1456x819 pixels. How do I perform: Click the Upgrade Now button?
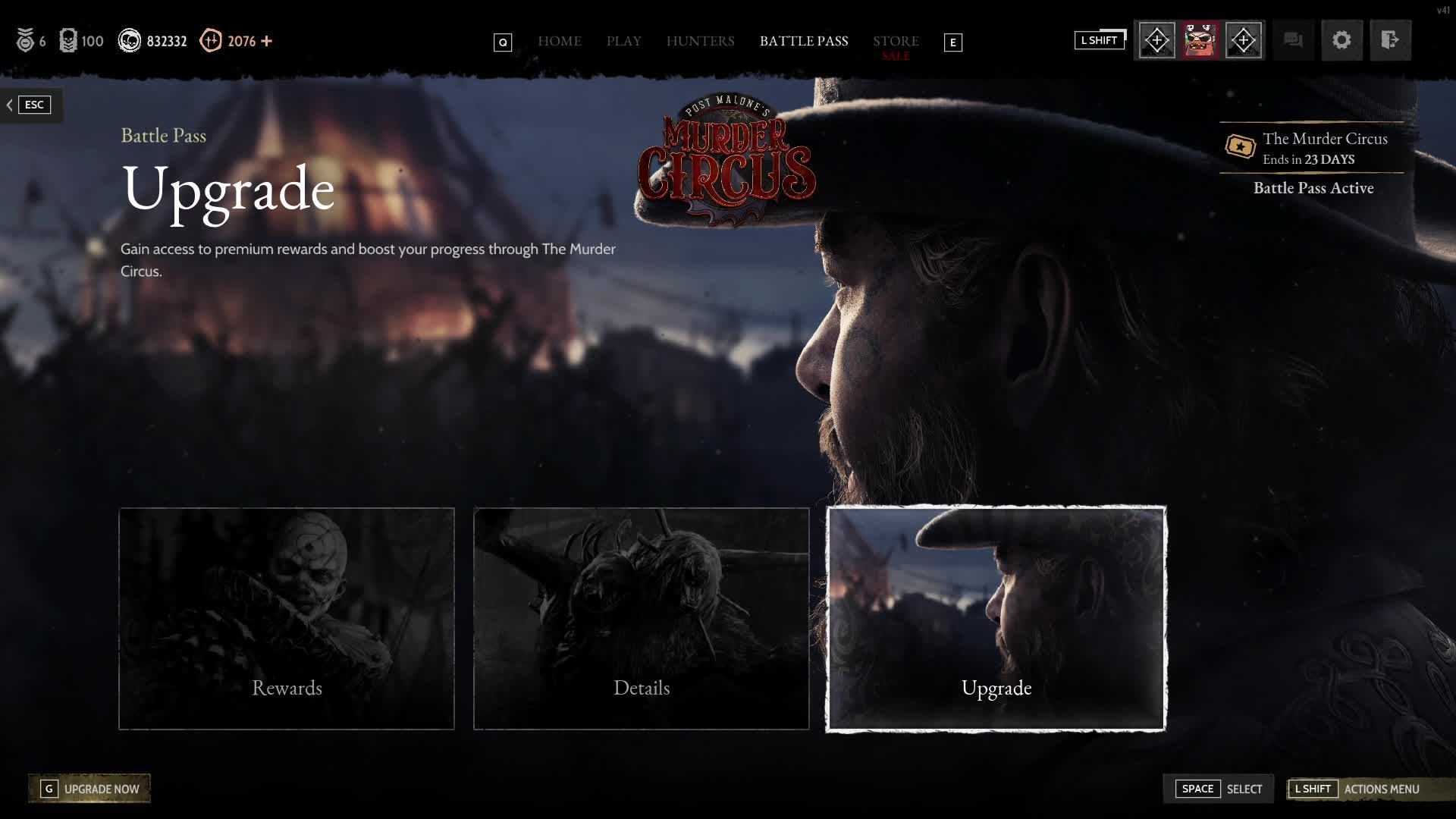(x=89, y=789)
